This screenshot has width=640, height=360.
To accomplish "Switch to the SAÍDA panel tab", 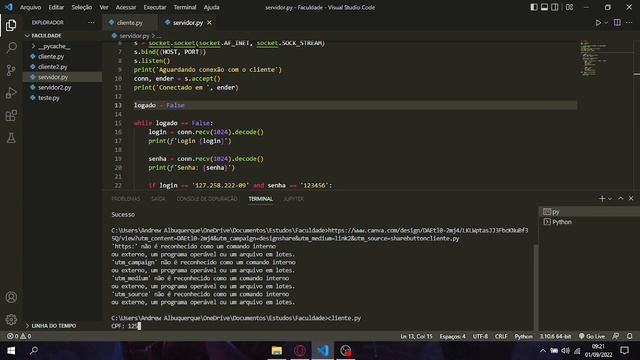I will click(158, 199).
